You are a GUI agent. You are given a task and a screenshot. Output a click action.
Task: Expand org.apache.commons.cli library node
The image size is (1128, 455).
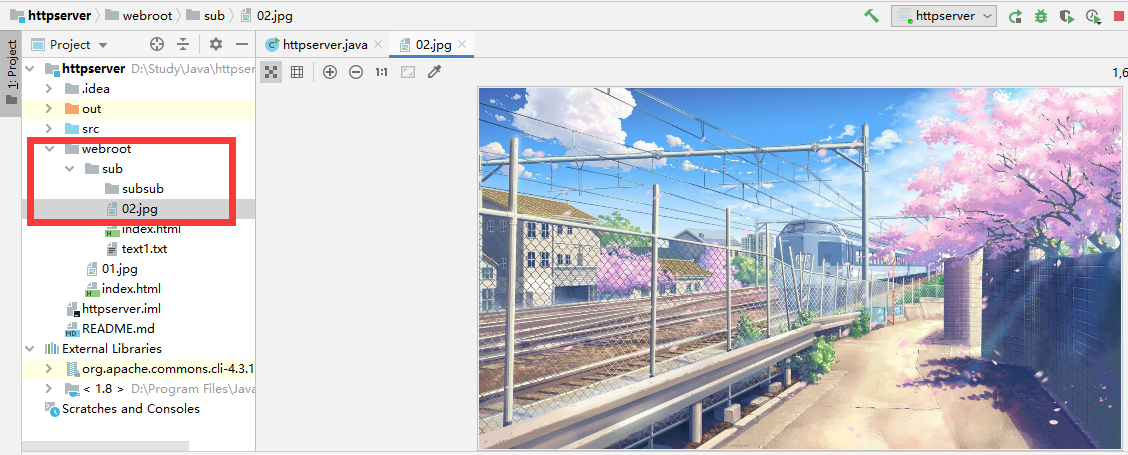pyautogui.click(x=49, y=369)
